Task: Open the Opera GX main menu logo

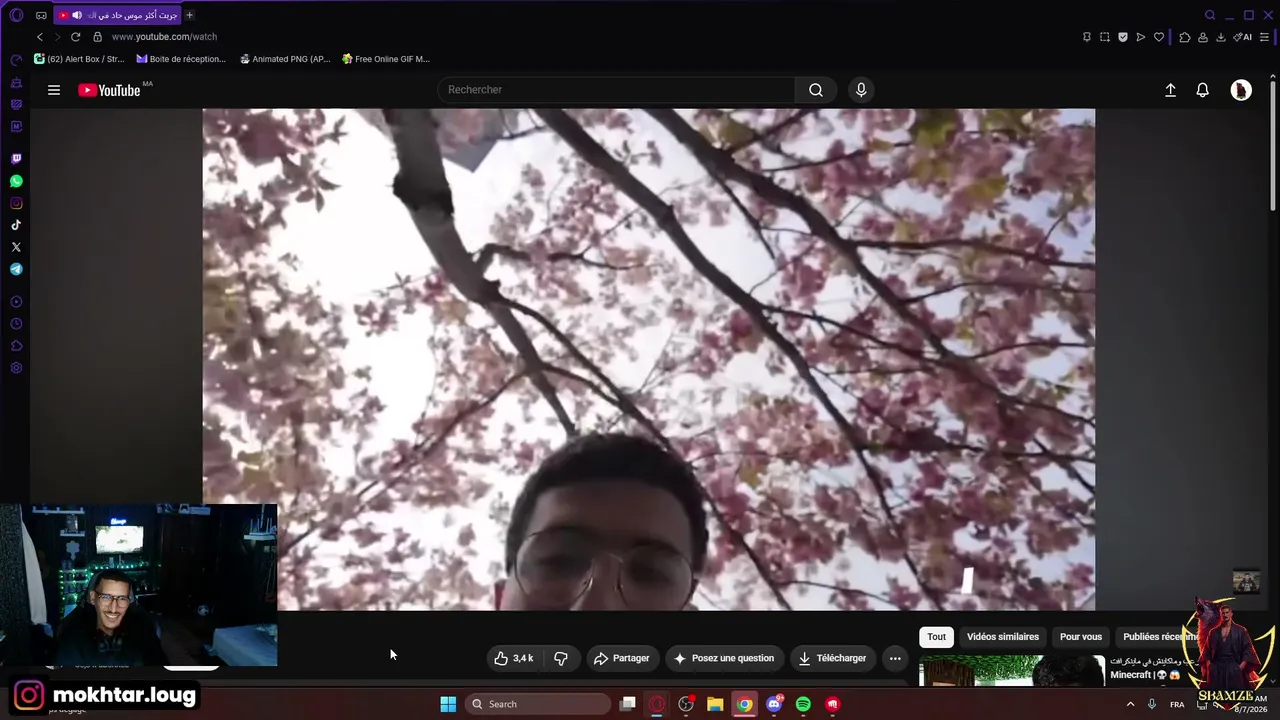Action: pyautogui.click(x=16, y=15)
